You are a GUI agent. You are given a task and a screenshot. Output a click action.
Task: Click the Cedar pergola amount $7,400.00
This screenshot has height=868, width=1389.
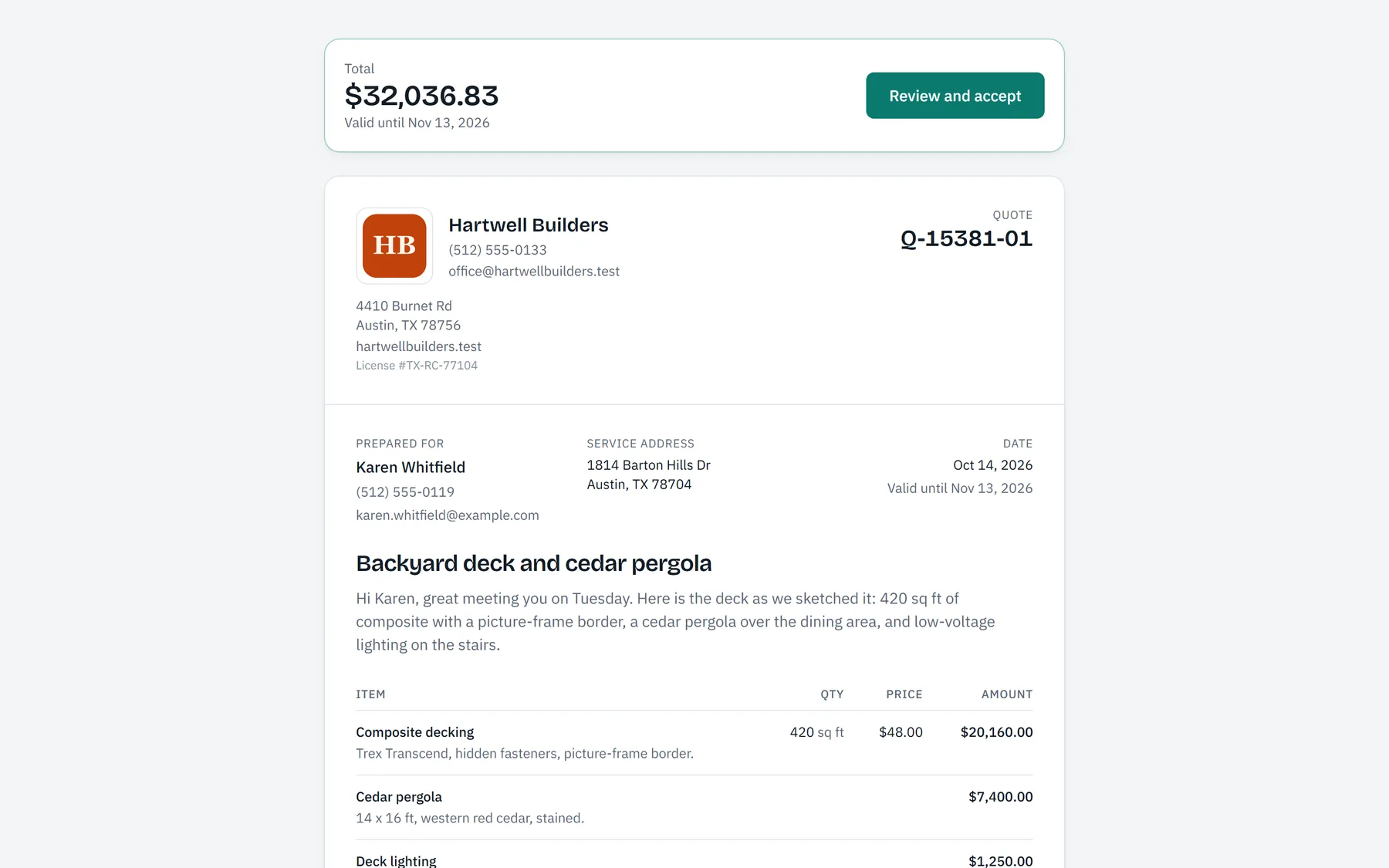pos(1000,797)
